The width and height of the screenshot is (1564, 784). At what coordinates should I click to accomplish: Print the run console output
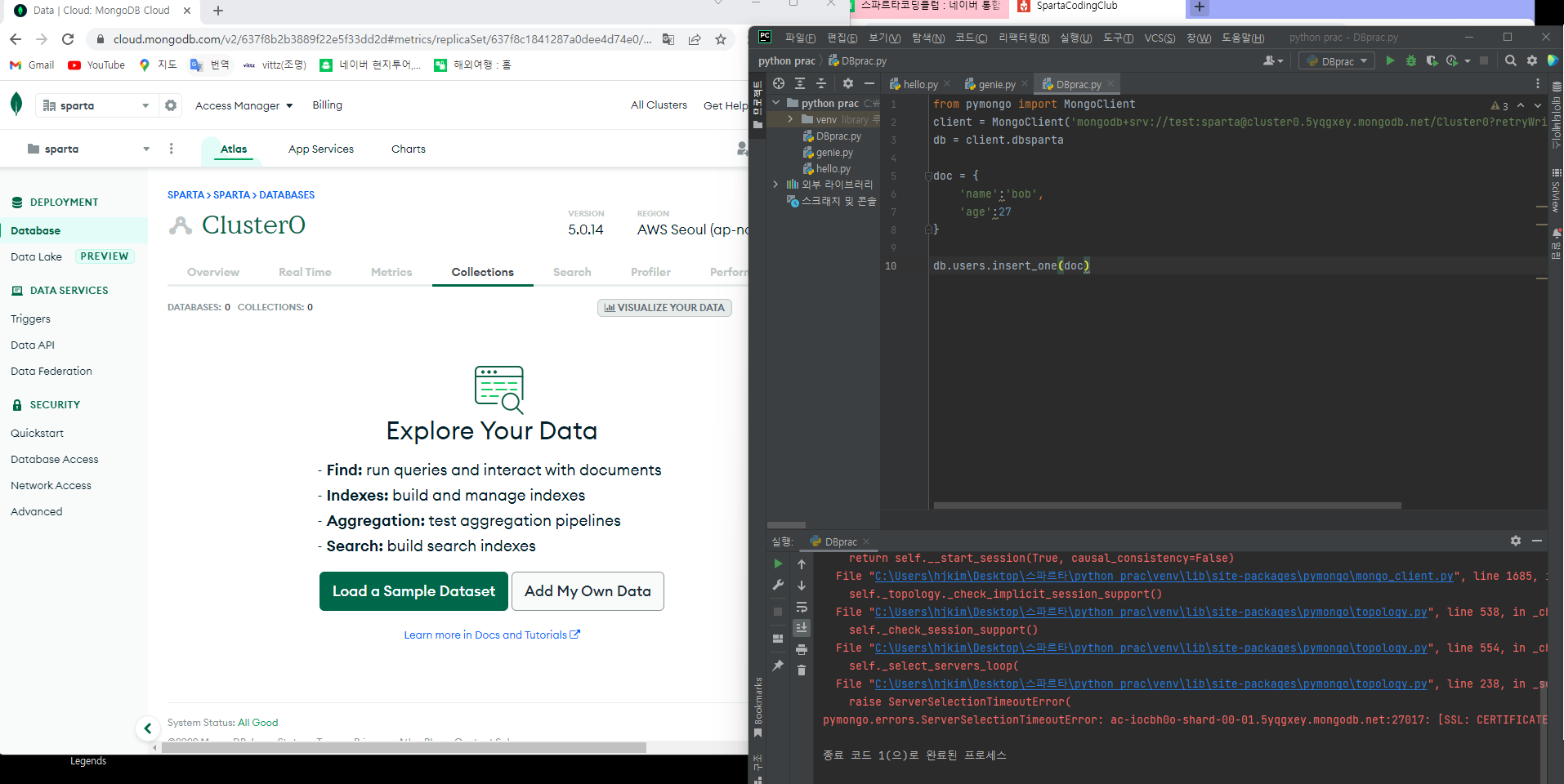(x=802, y=649)
